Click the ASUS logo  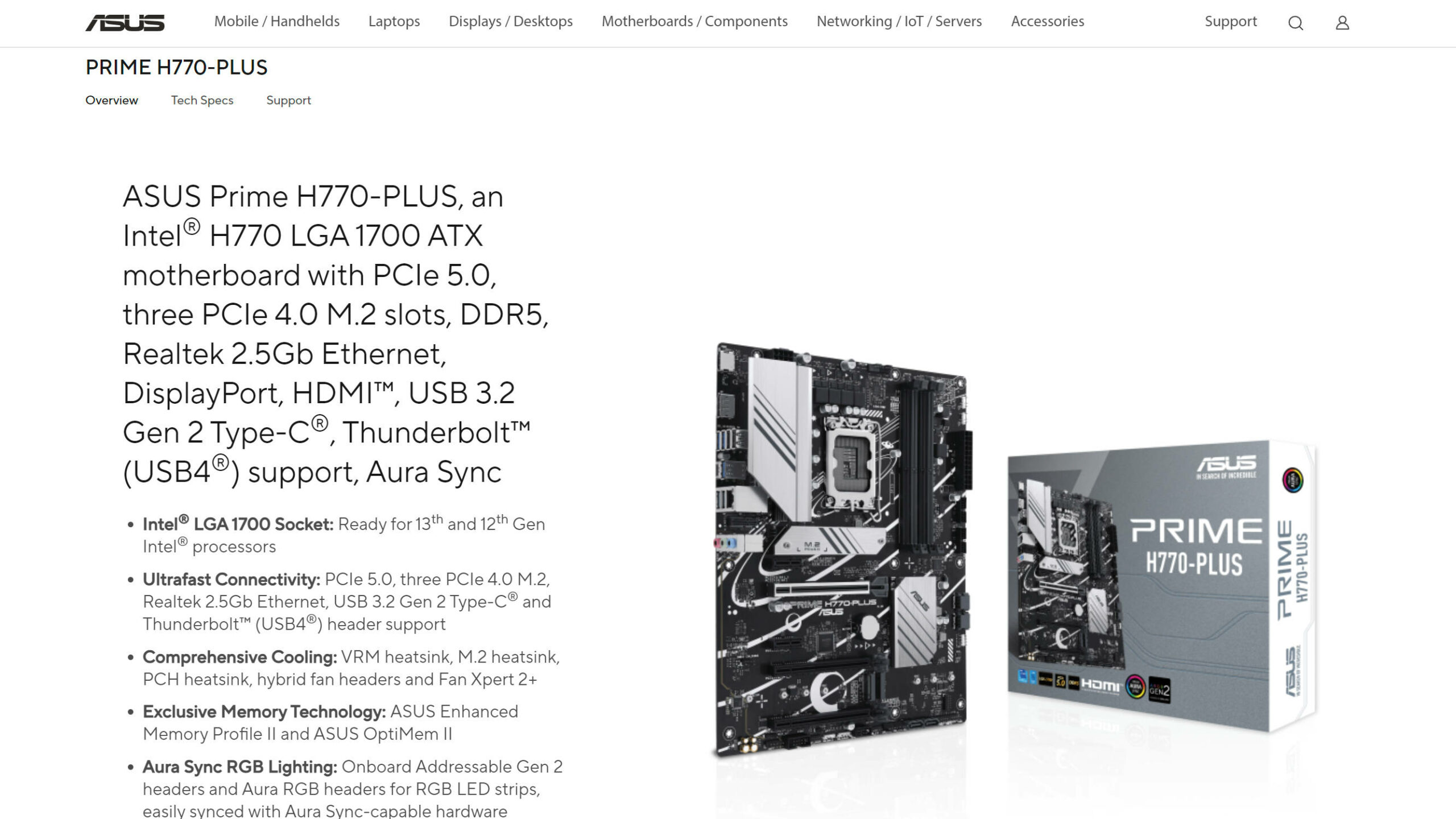[x=125, y=23]
